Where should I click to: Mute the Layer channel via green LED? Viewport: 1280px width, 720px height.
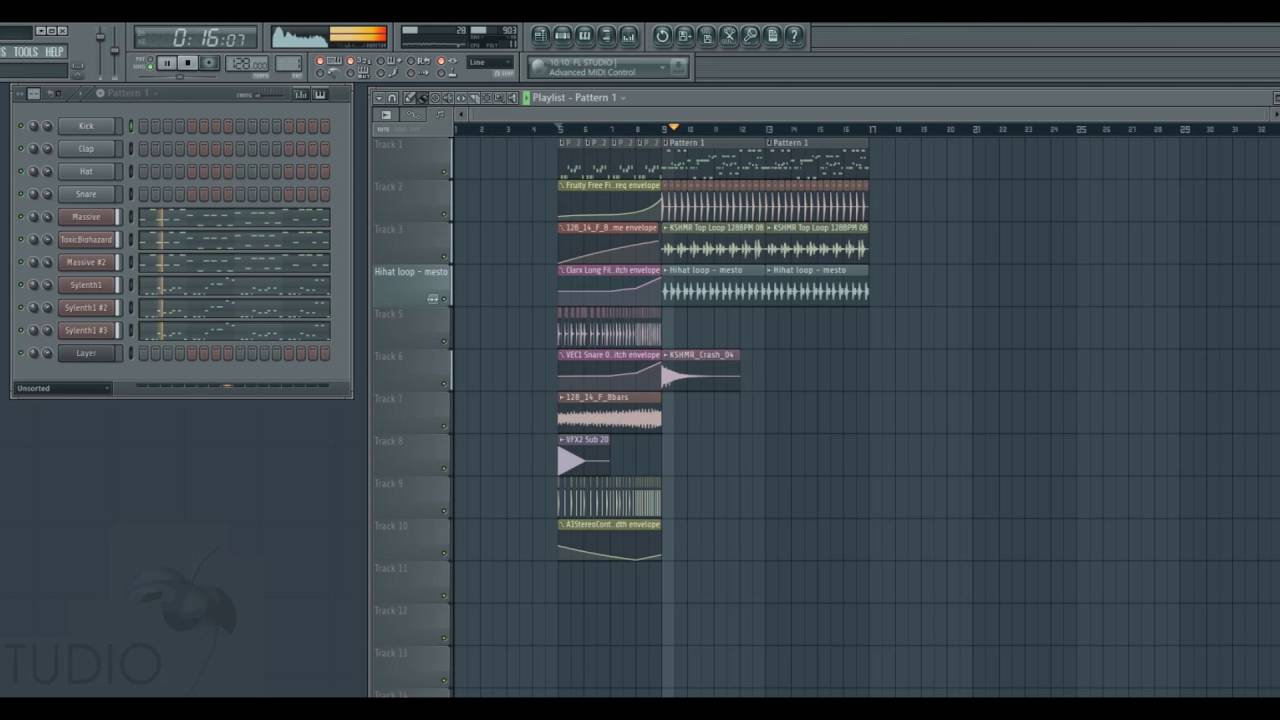tap(20, 353)
